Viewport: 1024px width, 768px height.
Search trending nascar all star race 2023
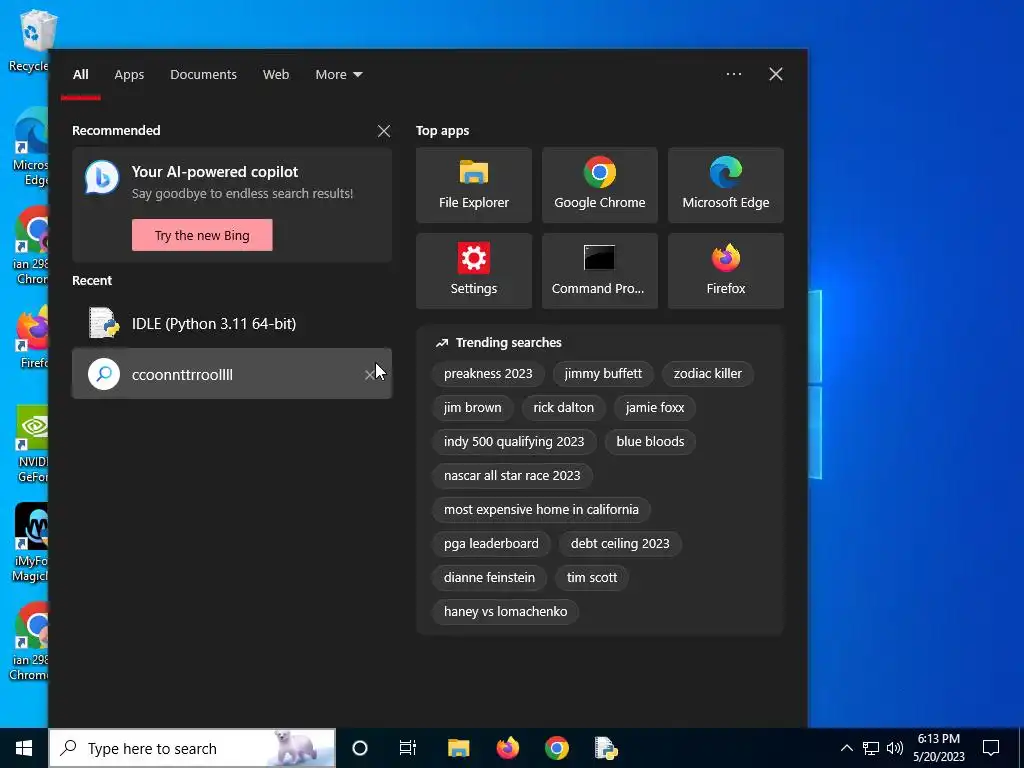point(512,475)
